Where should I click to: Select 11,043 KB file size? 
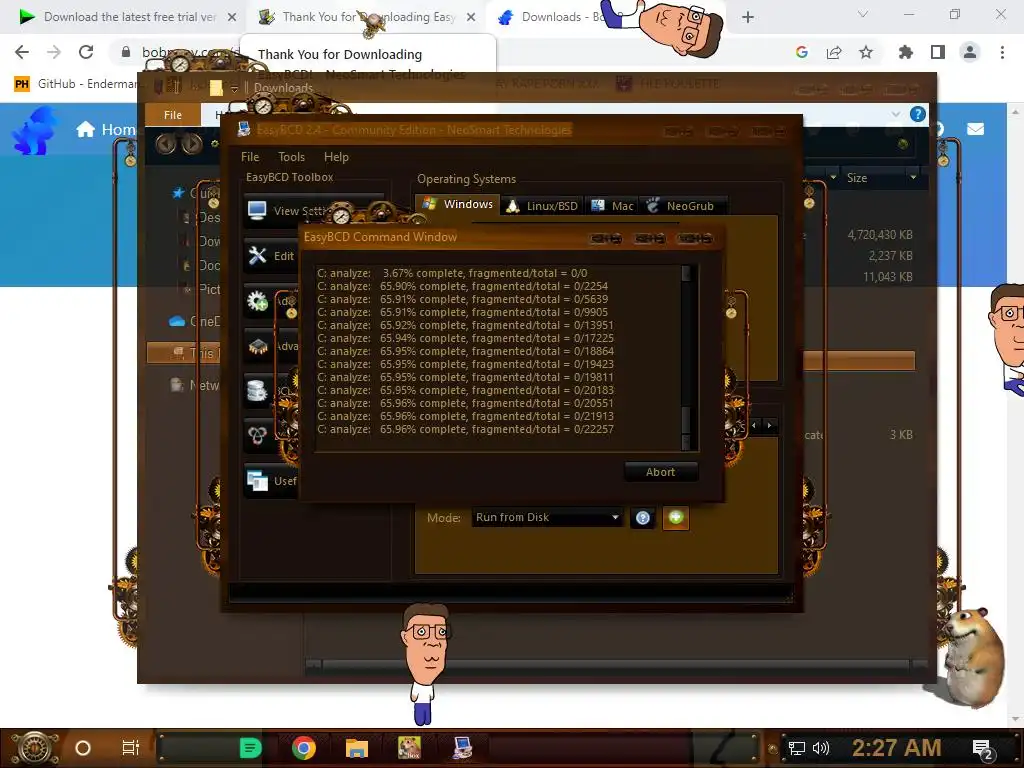pos(888,277)
